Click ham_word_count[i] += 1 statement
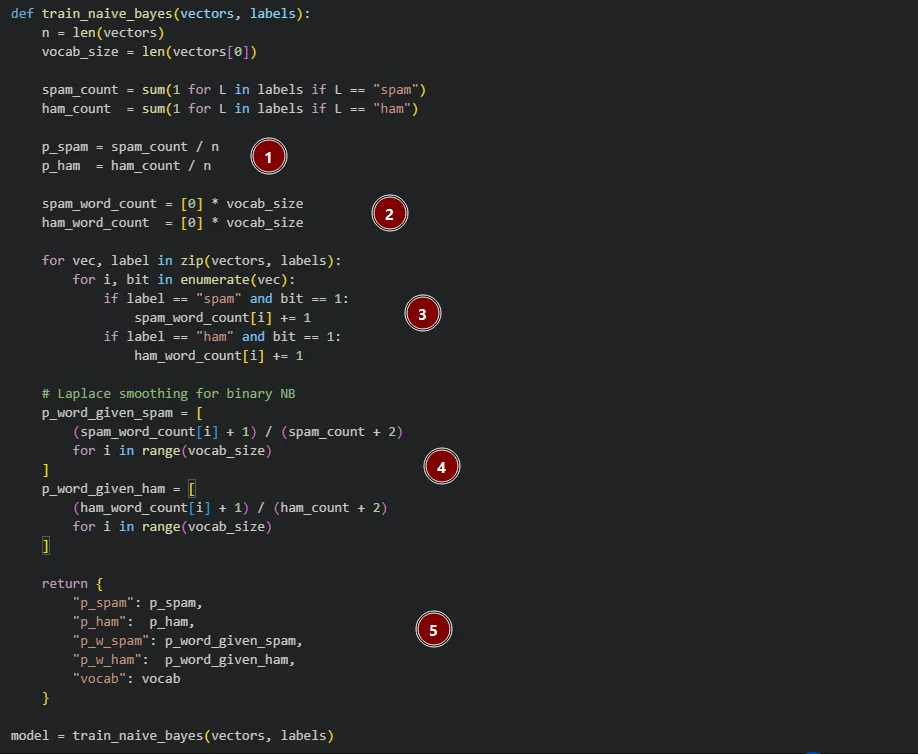The height and width of the screenshot is (754, 918). 218,355
